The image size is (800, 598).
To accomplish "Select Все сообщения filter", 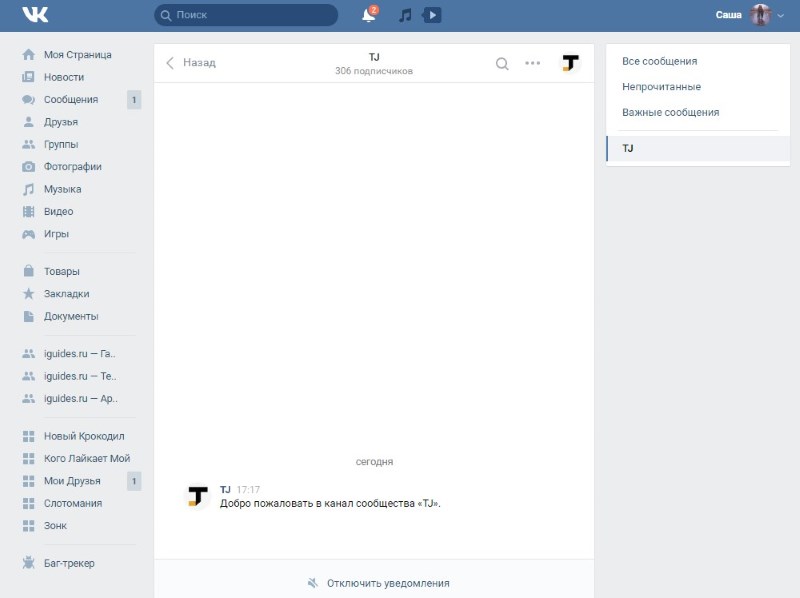I will (x=659, y=61).
